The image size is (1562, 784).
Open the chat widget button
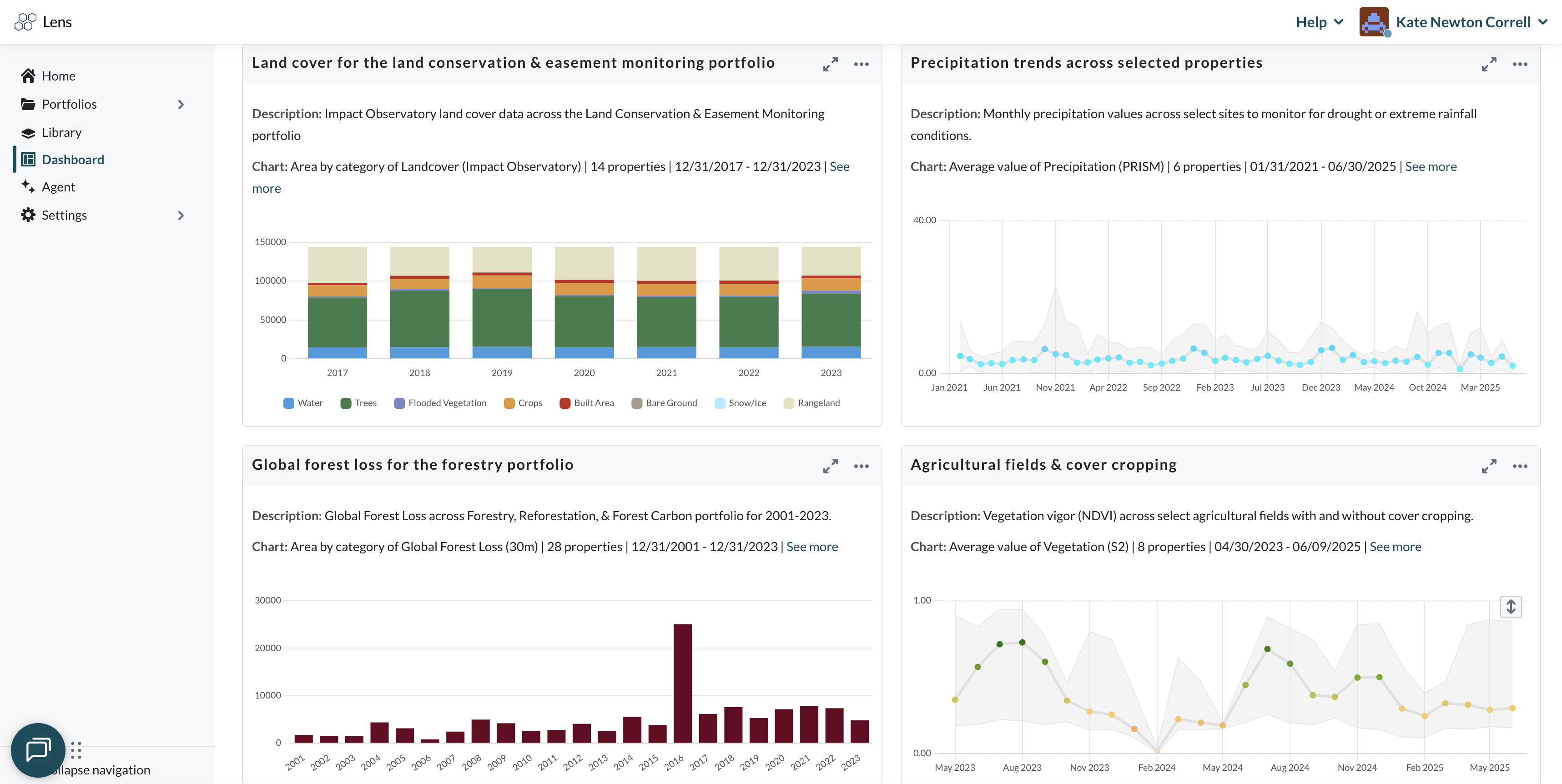pyautogui.click(x=38, y=749)
